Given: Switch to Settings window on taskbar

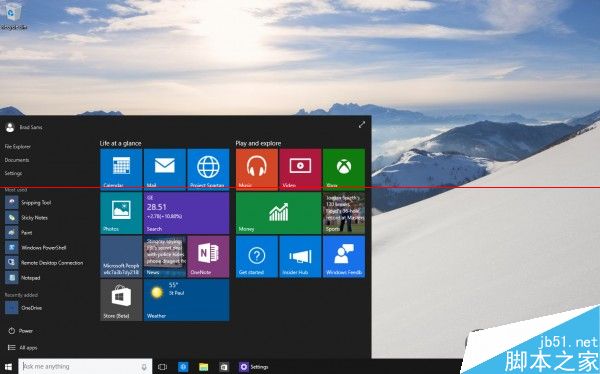Looking at the screenshot, I should pyautogui.click(x=254, y=367).
